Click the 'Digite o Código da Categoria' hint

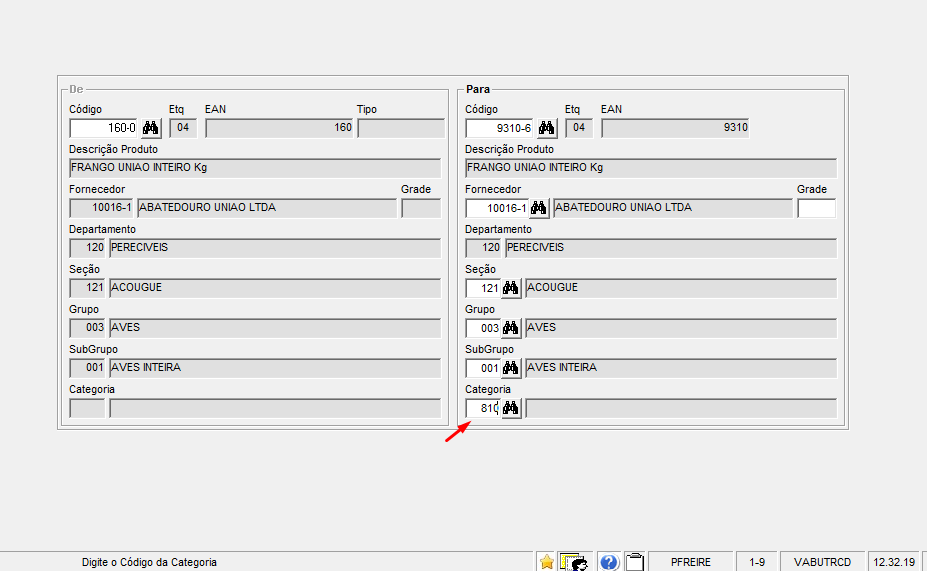click(x=149, y=562)
